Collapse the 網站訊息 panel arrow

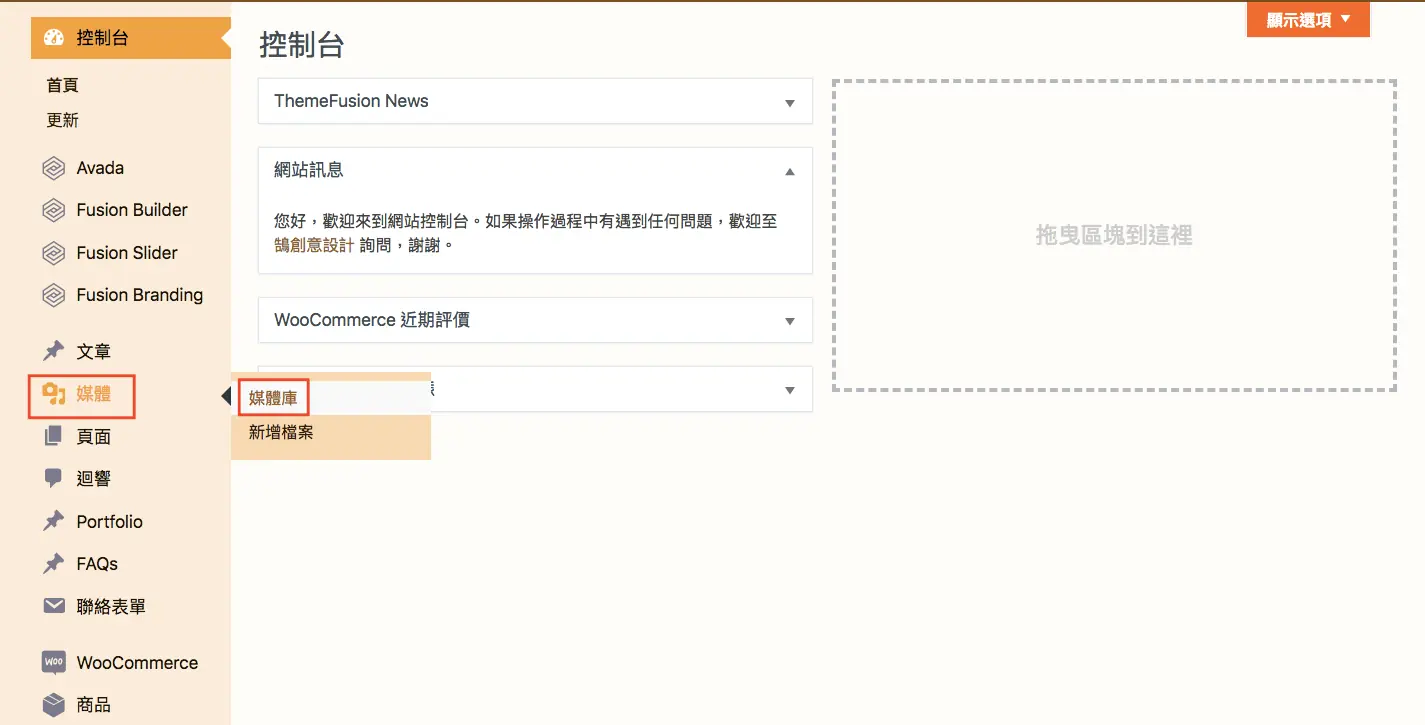click(x=790, y=171)
